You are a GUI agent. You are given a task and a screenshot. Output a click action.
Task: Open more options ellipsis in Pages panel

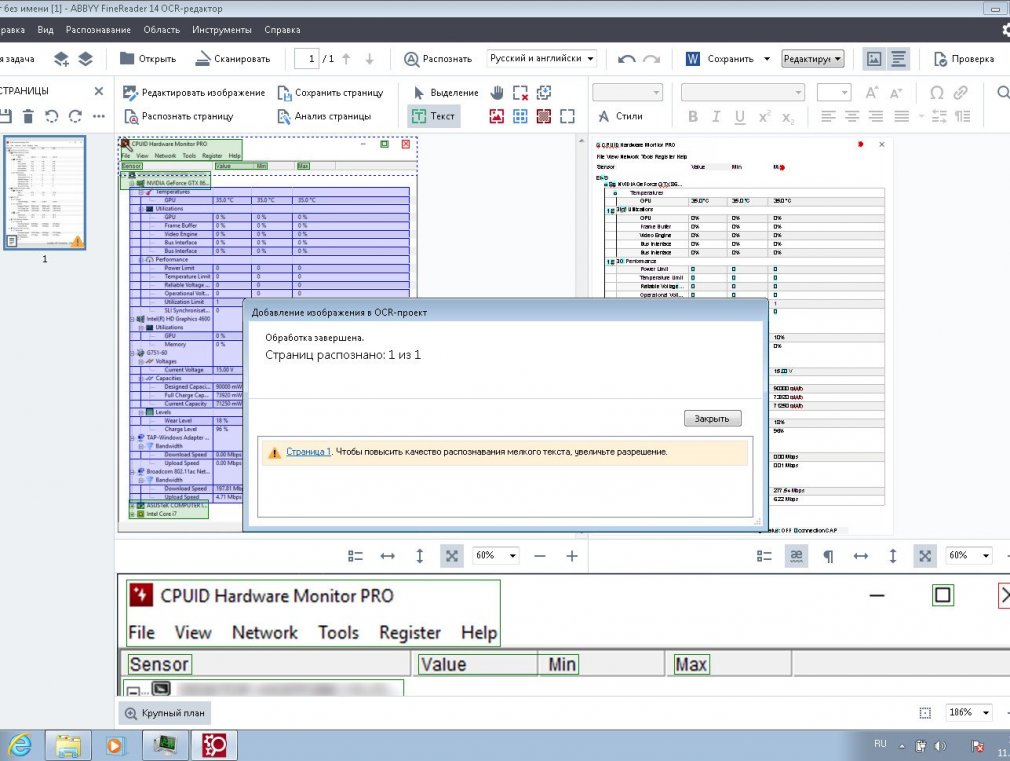(99, 116)
